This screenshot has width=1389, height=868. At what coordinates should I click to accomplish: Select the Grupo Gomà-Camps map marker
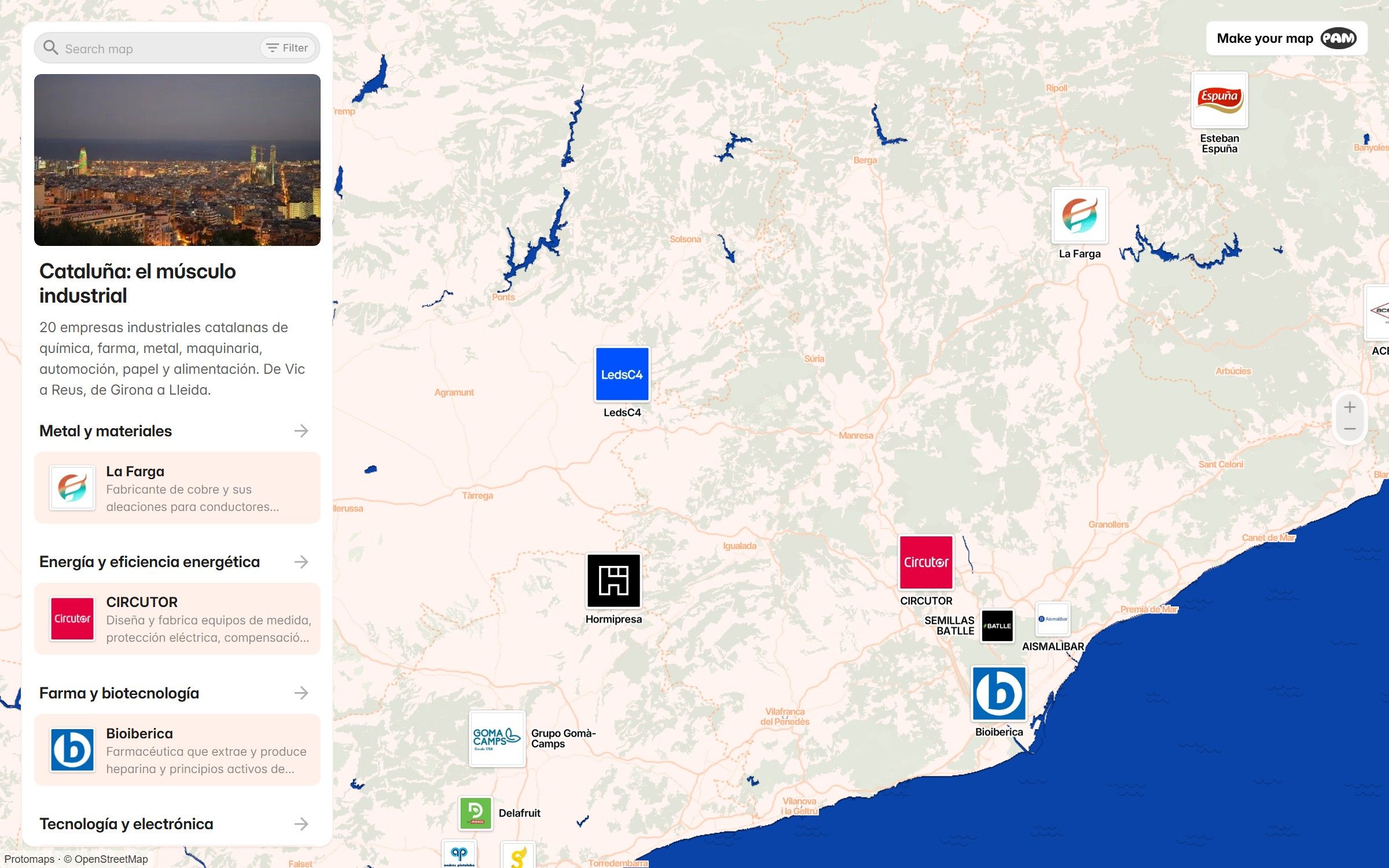click(497, 738)
